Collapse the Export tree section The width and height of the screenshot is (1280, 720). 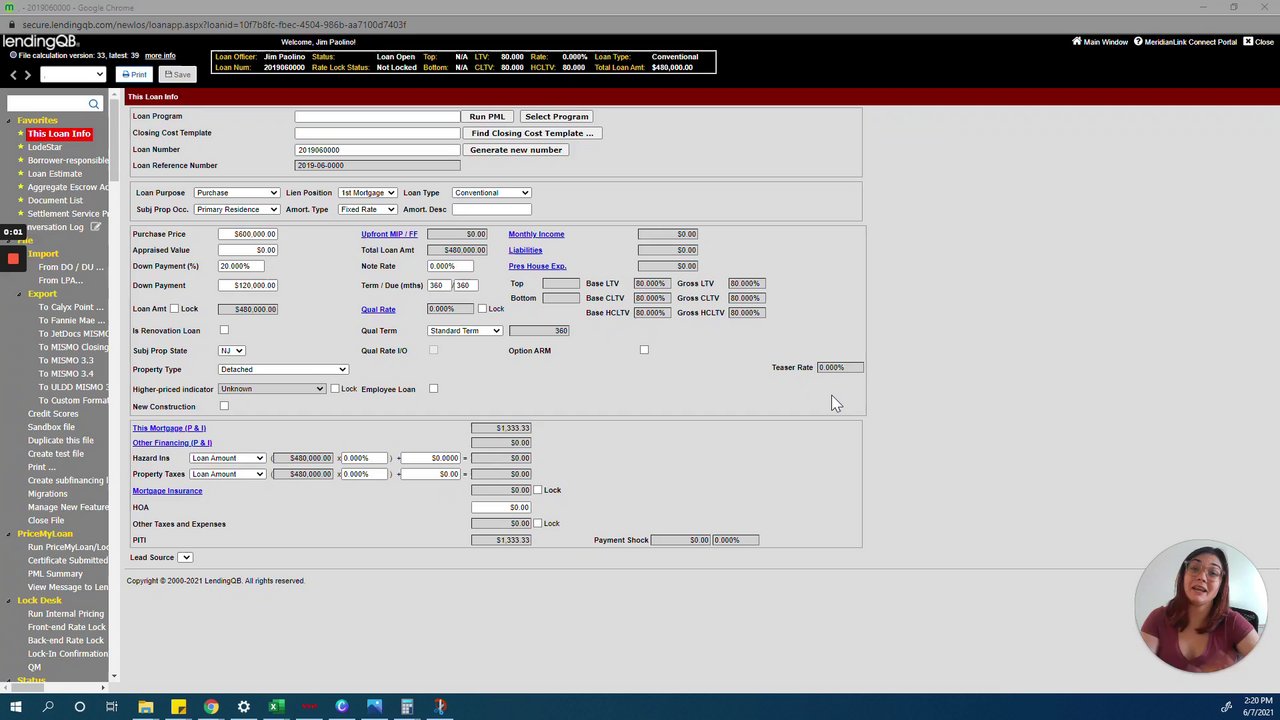click(x=19, y=294)
